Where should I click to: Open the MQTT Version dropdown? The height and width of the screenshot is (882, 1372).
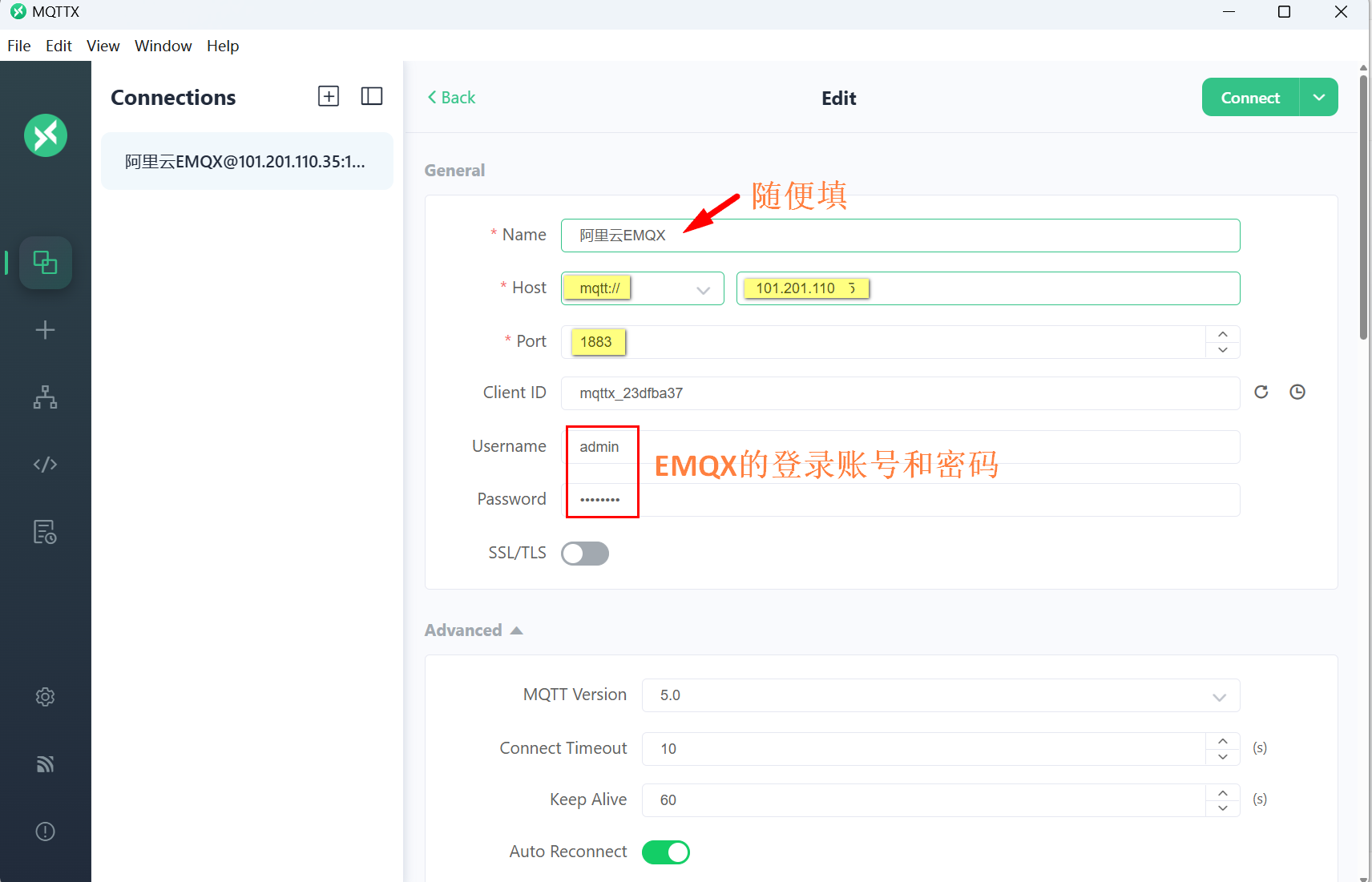click(x=941, y=695)
